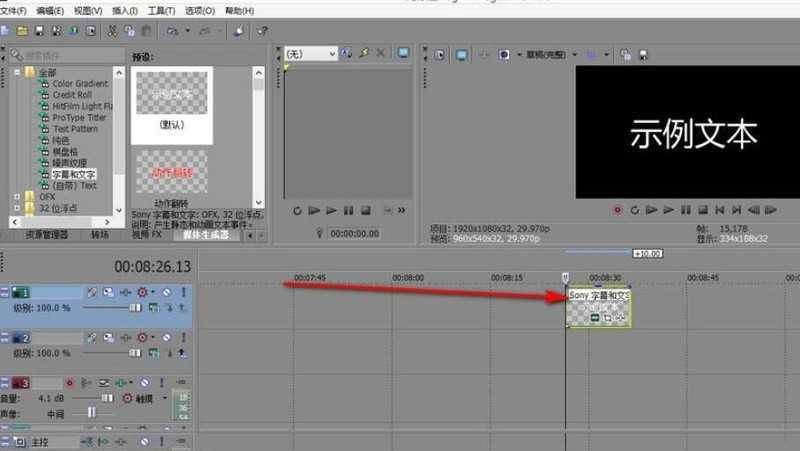Expand the OFX folder in plugin tree
This screenshot has width=800, height=451.
click(x=17, y=197)
